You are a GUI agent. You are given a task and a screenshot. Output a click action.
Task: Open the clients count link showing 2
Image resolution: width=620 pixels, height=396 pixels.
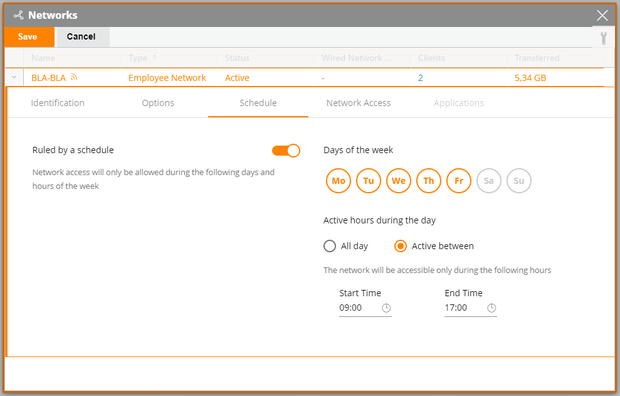point(420,78)
